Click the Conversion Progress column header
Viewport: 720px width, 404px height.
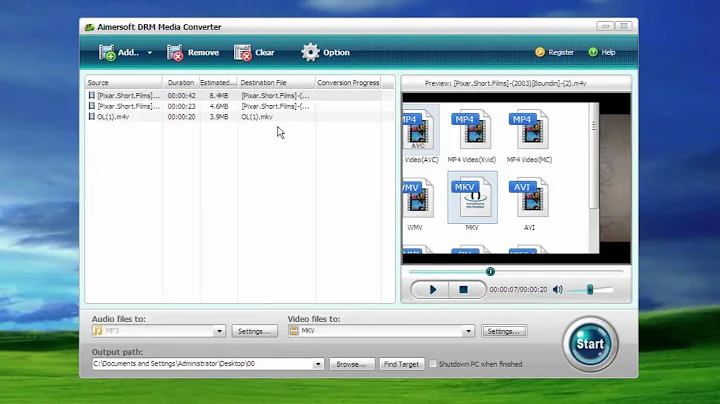pos(348,83)
